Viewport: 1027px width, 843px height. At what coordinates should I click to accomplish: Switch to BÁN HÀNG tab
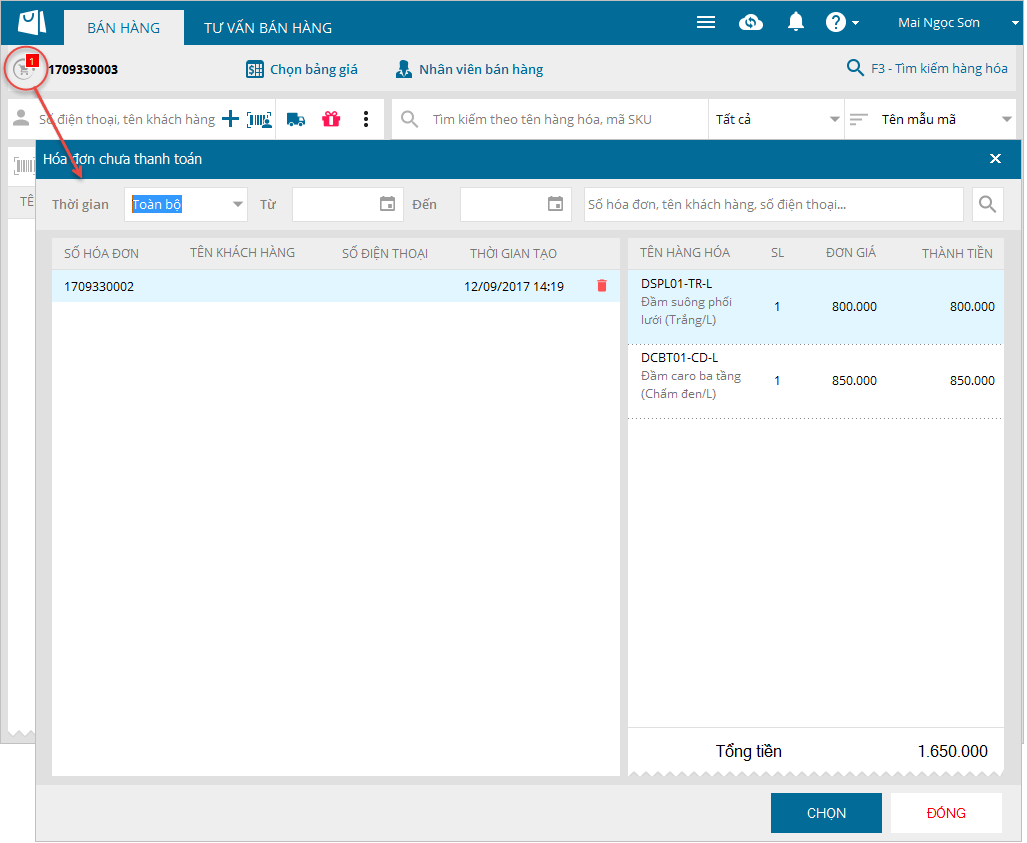coord(124,28)
